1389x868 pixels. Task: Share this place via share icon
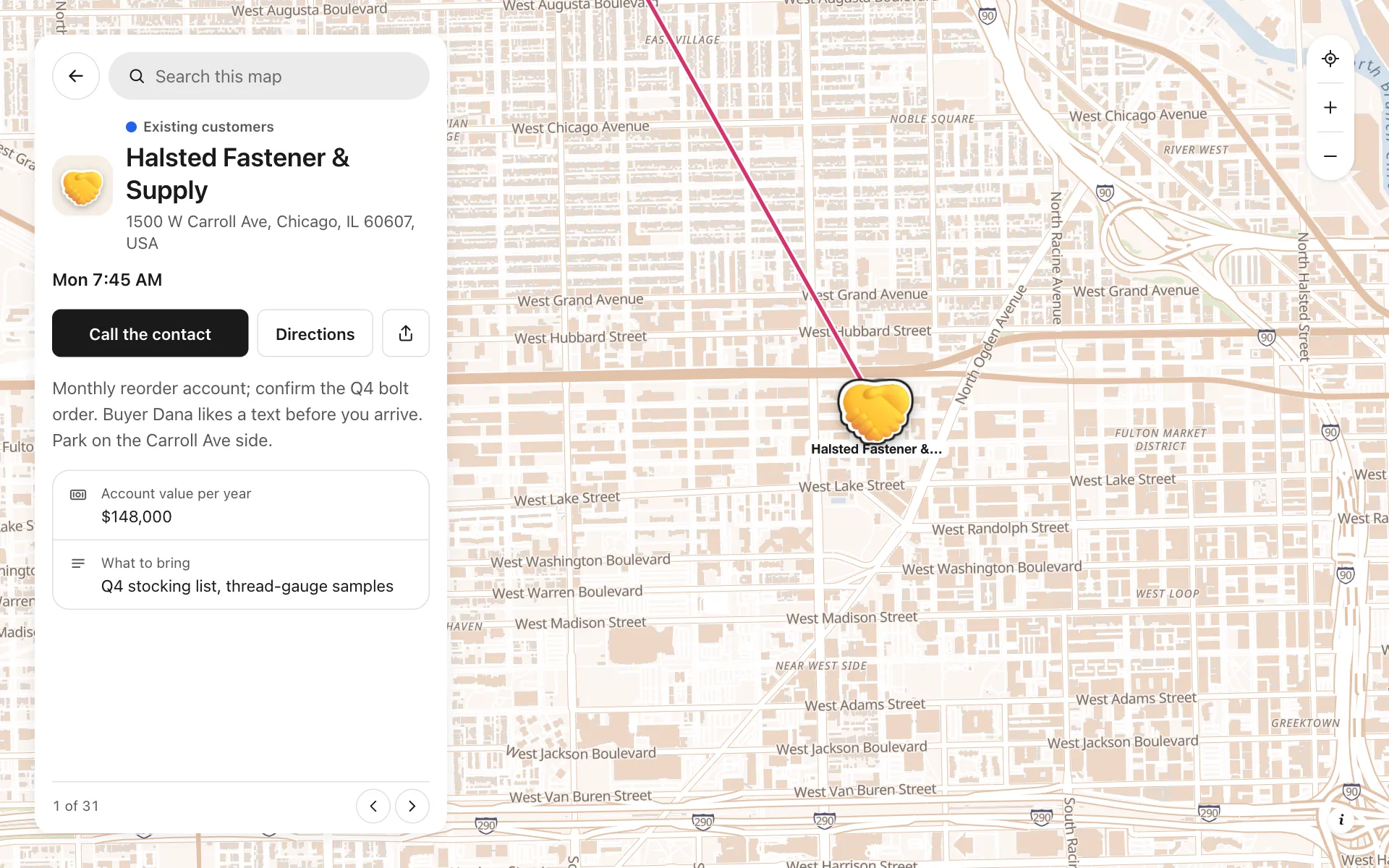point(406,333)
